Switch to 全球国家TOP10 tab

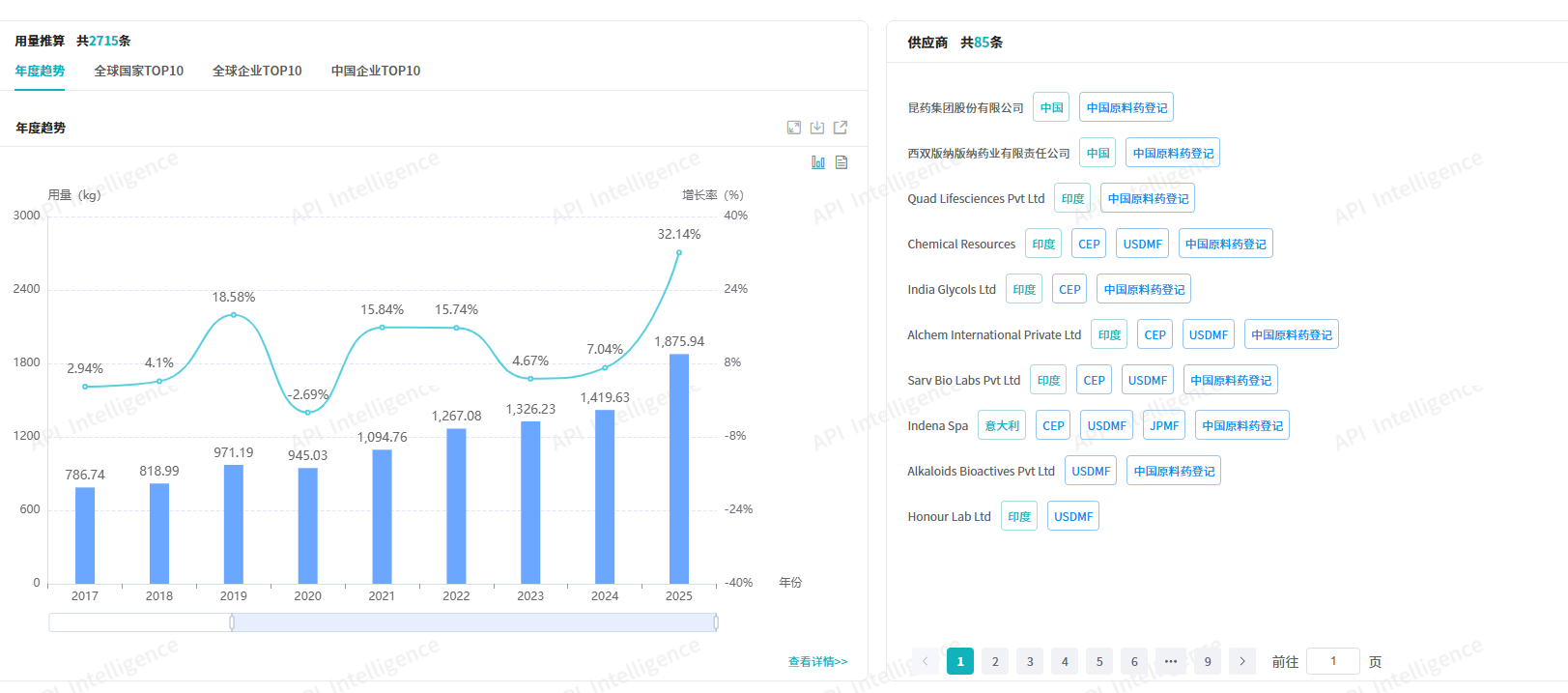(138, 71)
